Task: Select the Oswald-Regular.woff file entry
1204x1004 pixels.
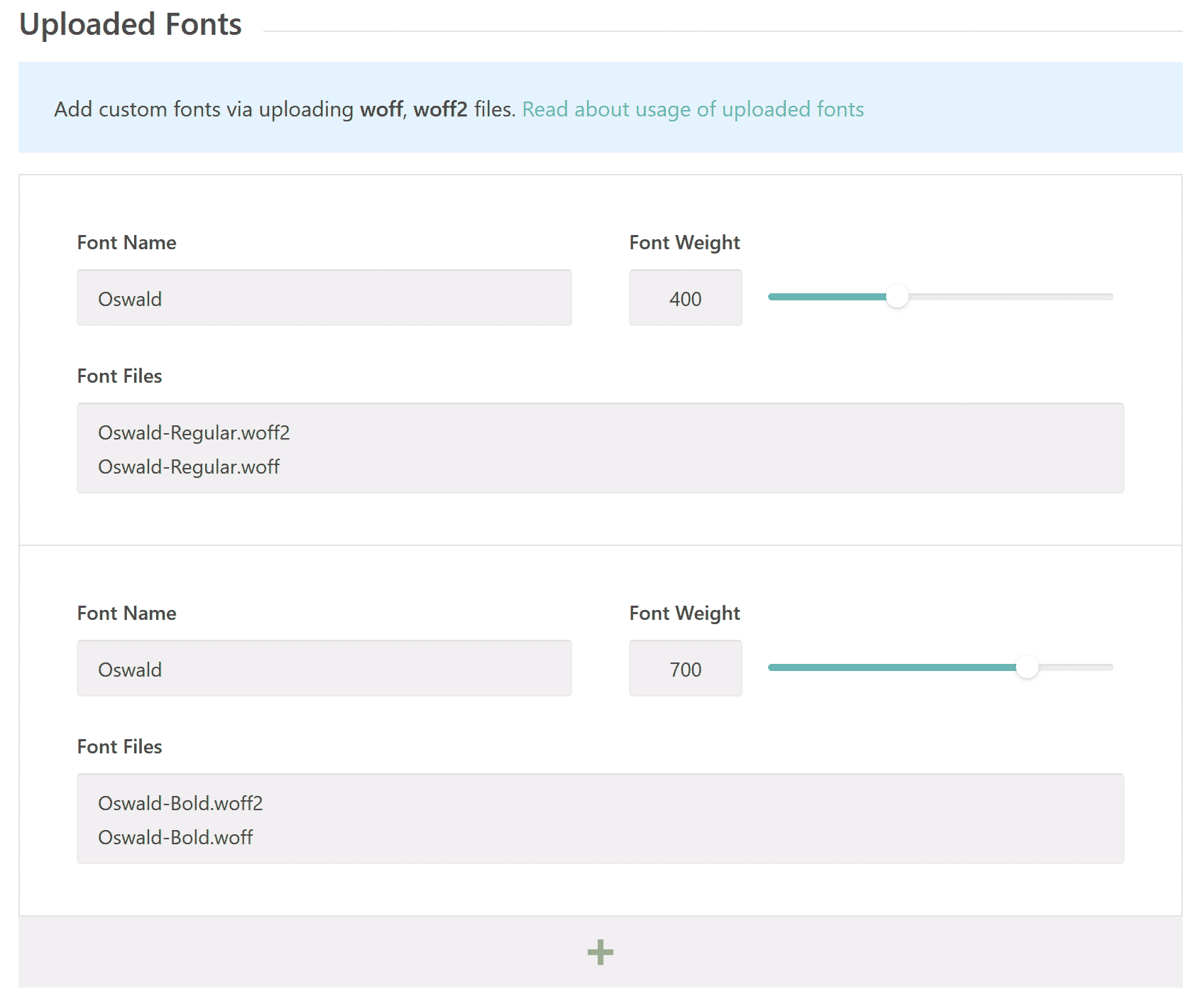Action: (189, 466)
